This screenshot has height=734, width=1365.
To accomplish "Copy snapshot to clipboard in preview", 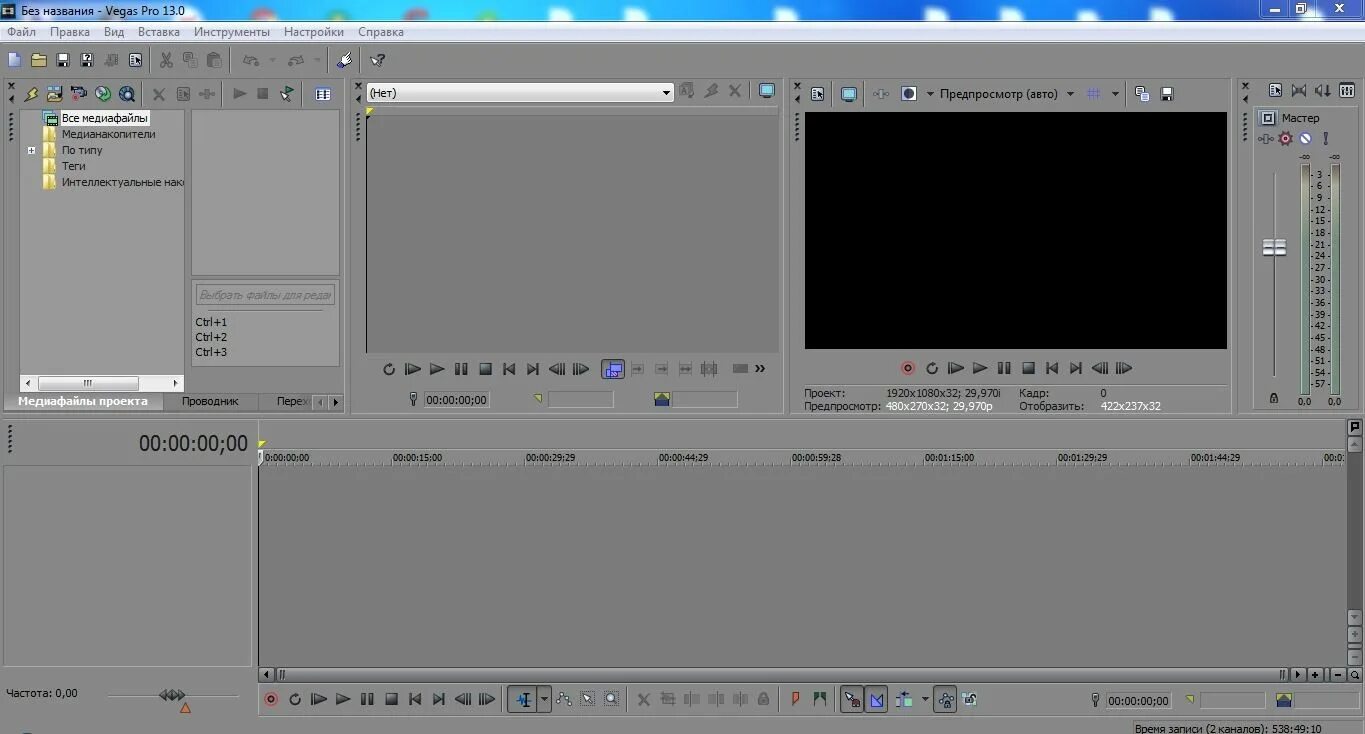I will click(x=1142, y=94).
